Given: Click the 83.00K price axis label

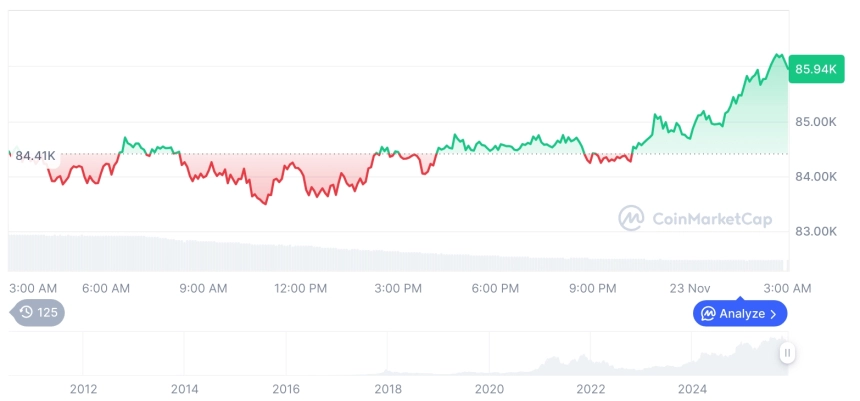Looking at the screenshot, I should tap(815, 231).
